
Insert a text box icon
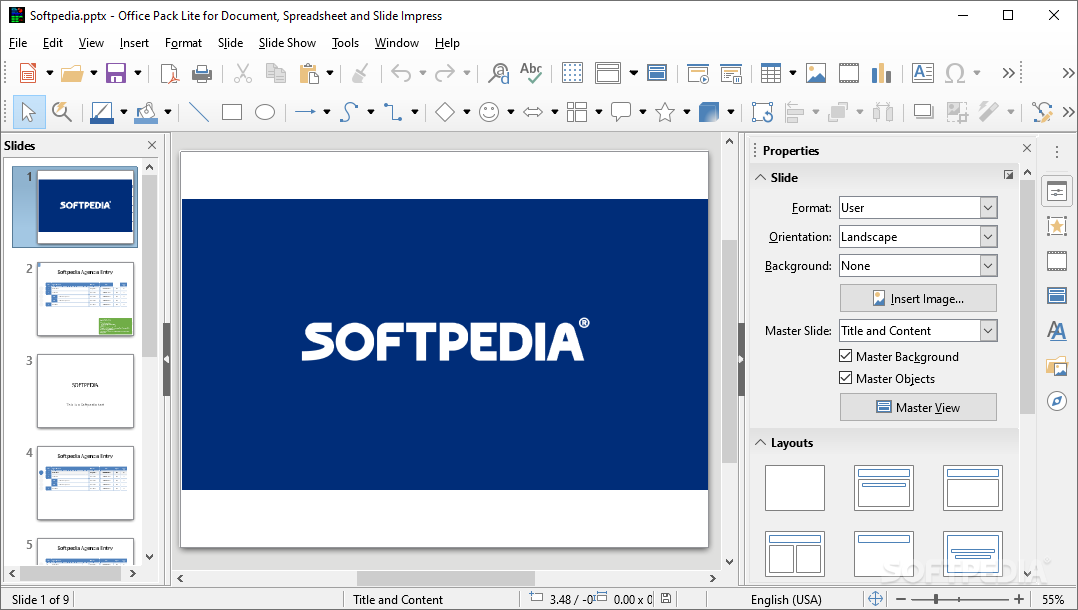tap(923, 73)
